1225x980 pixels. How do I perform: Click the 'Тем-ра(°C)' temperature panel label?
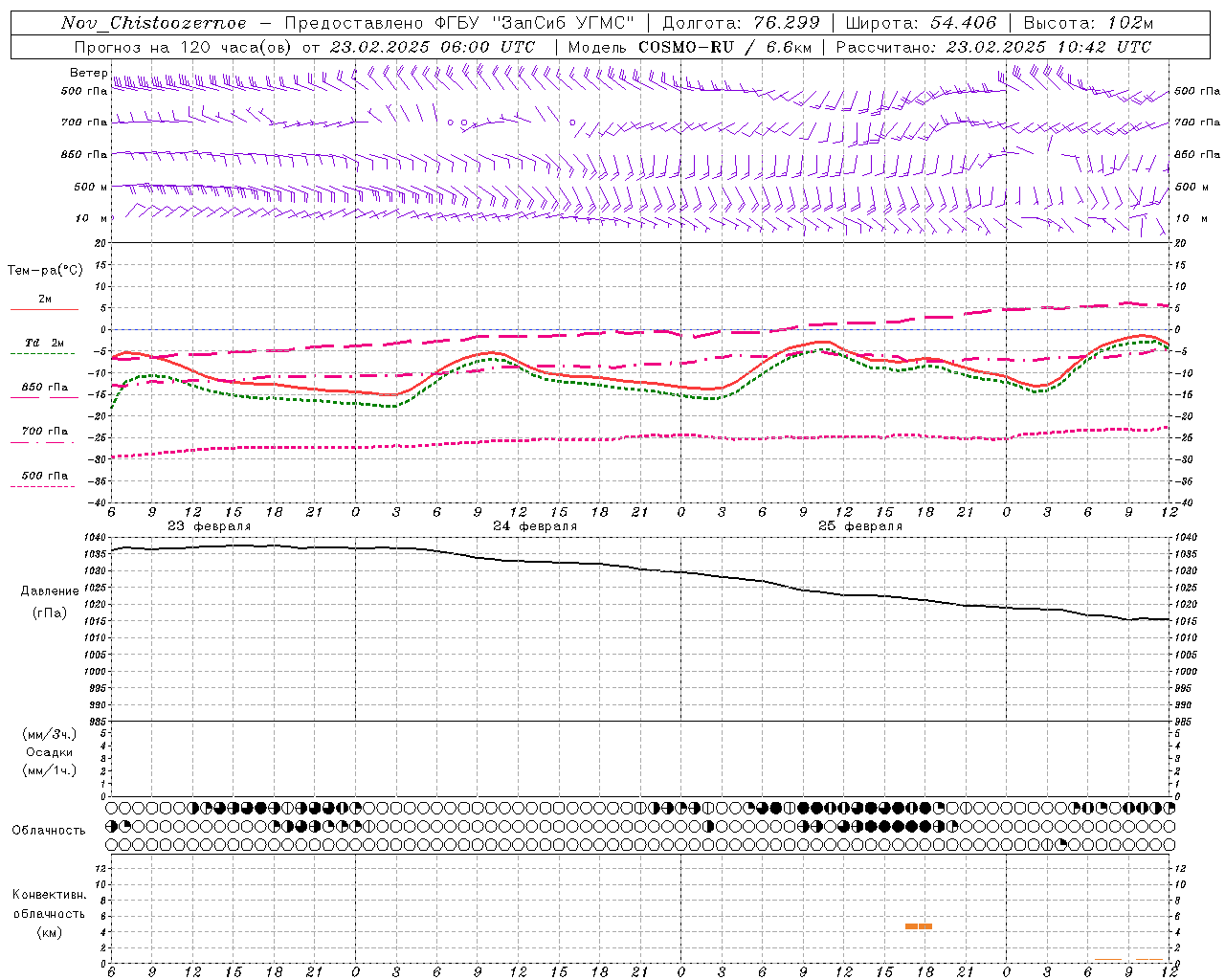click(45, 271)
